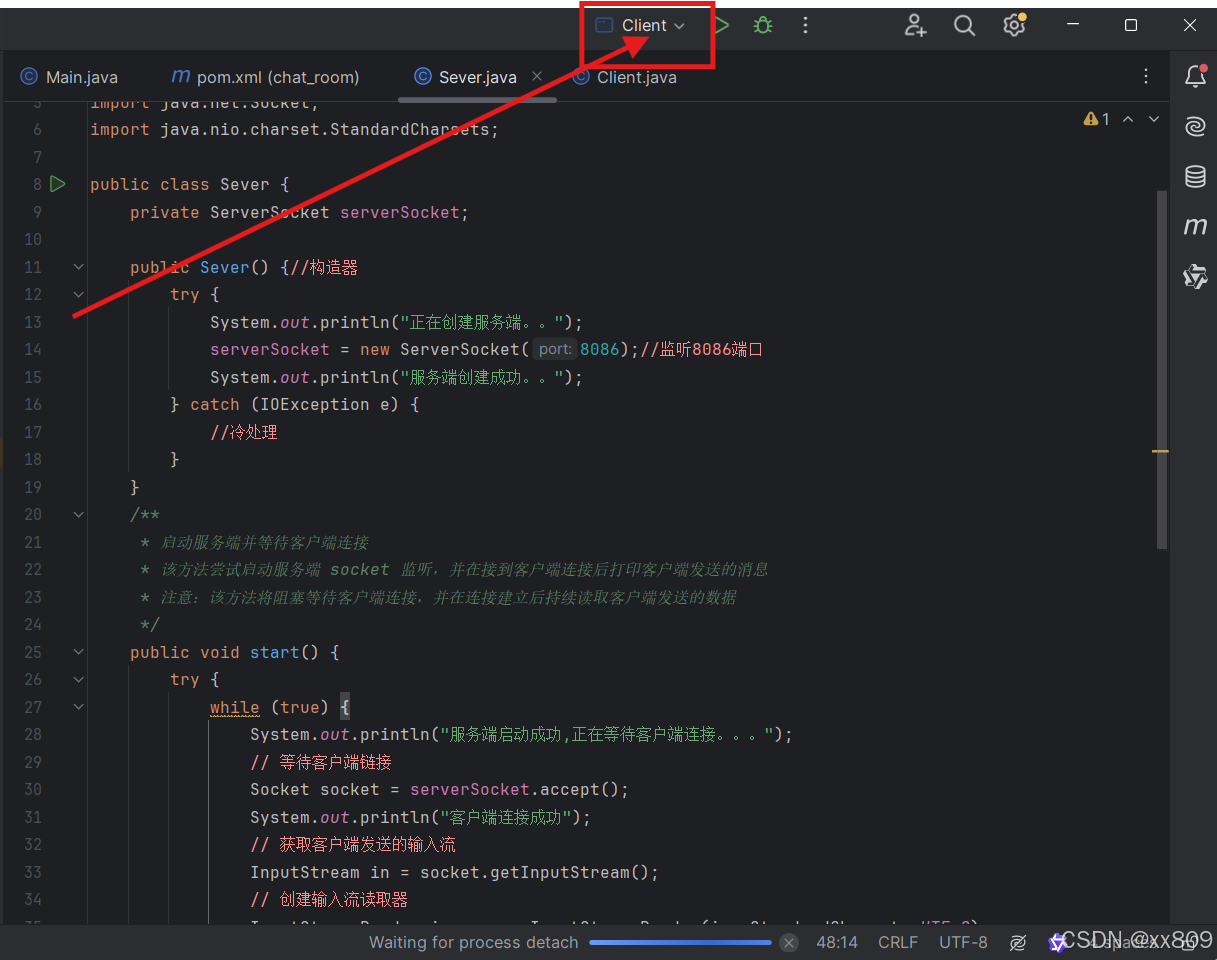Minimize the IDE window
The width and height of the screenshot is (1217, 960).
(1072, 26)
